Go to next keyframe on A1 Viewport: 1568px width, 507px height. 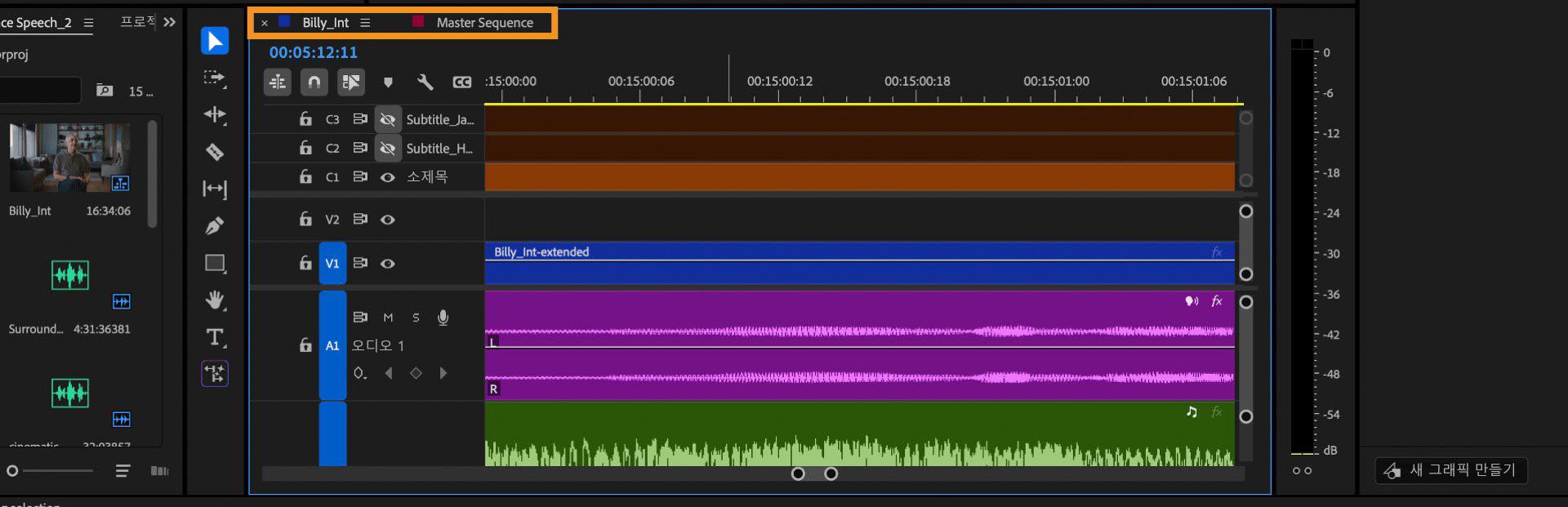coord(443,373)
